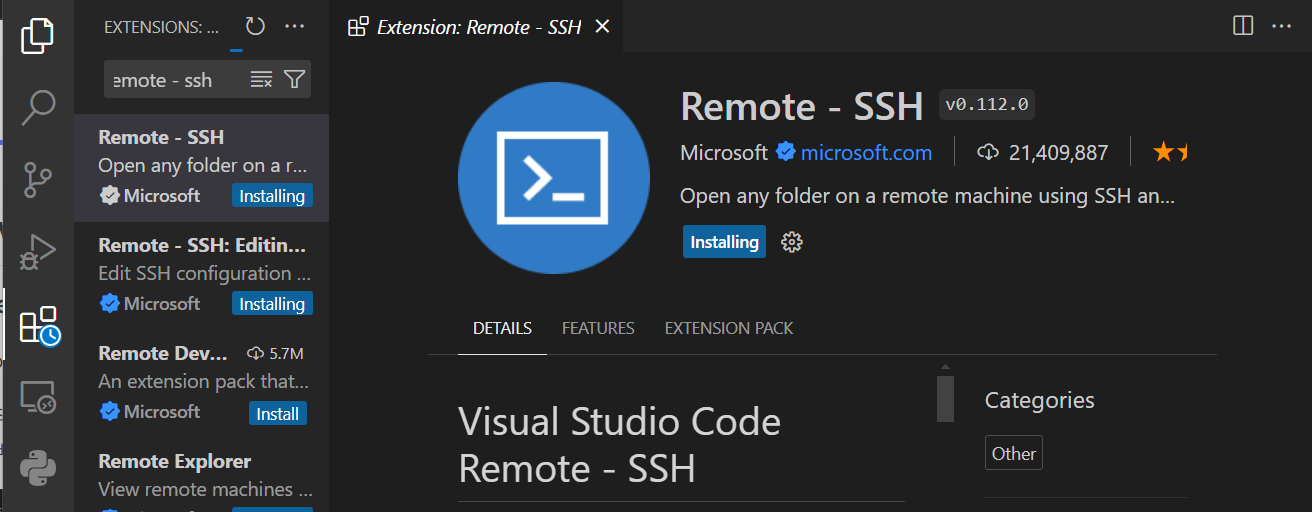Open the manage gear next to Installing

792,242
